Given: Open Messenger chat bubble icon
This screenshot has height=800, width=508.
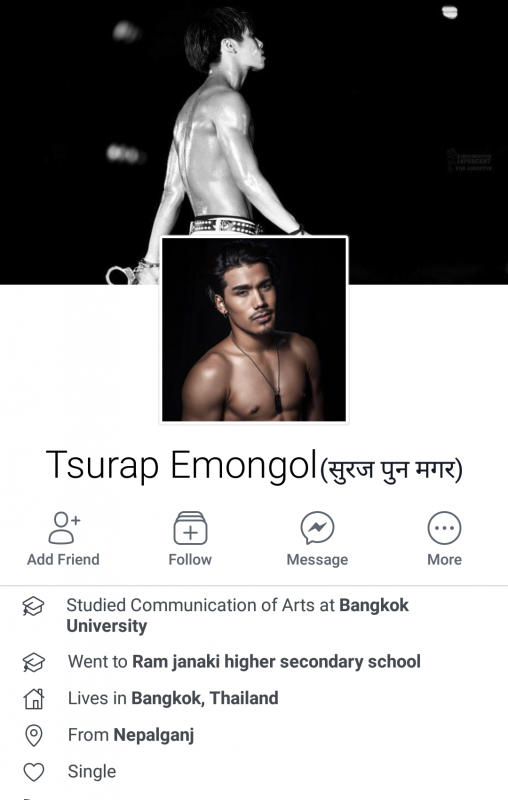Looking at the screenshot, I should [x=317, y=528].
